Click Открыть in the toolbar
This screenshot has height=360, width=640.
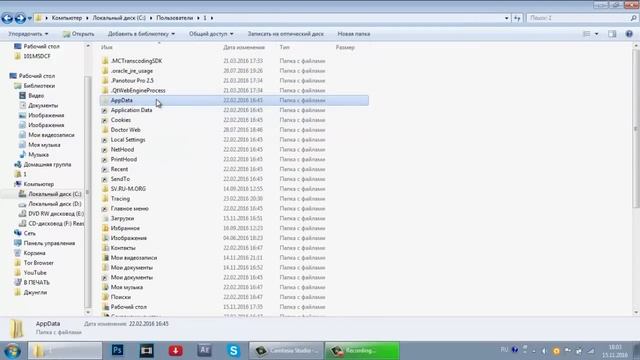pos(78,34)
